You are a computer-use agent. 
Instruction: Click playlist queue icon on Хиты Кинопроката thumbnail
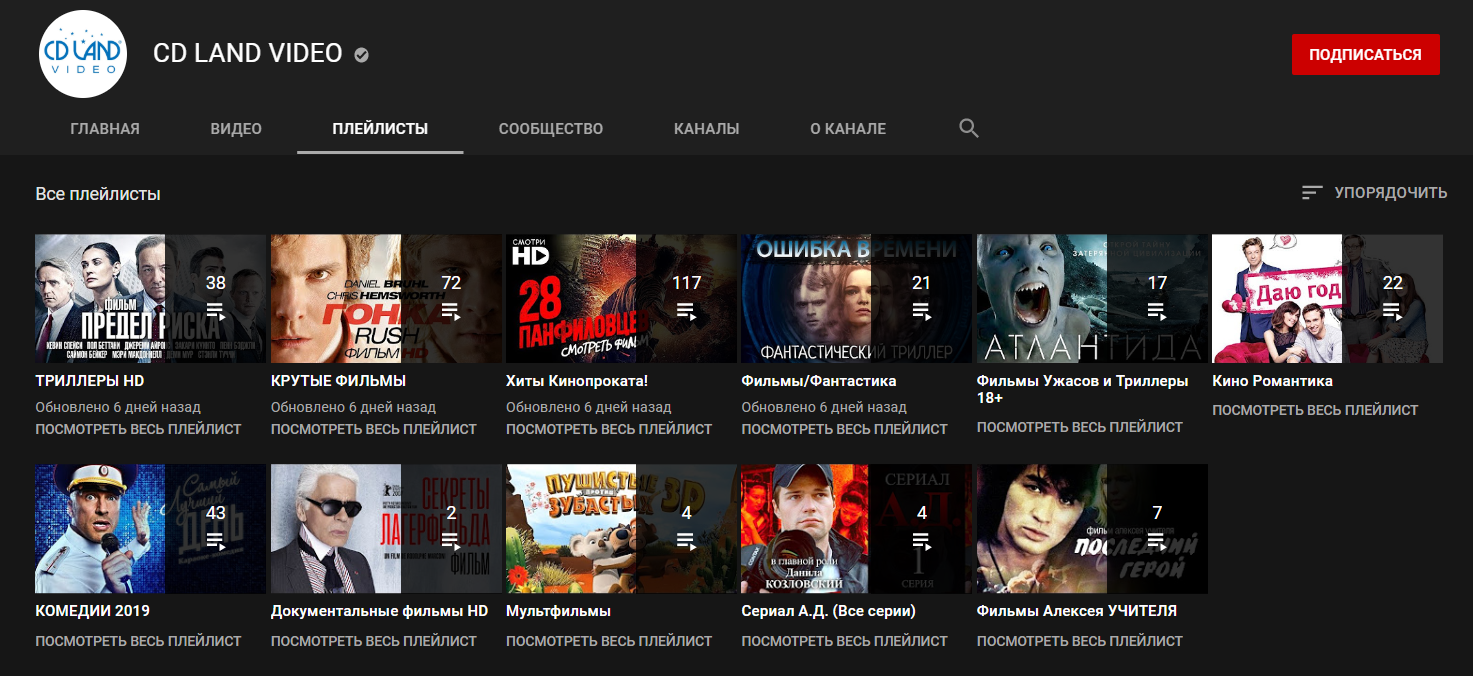tap(686, 311)
